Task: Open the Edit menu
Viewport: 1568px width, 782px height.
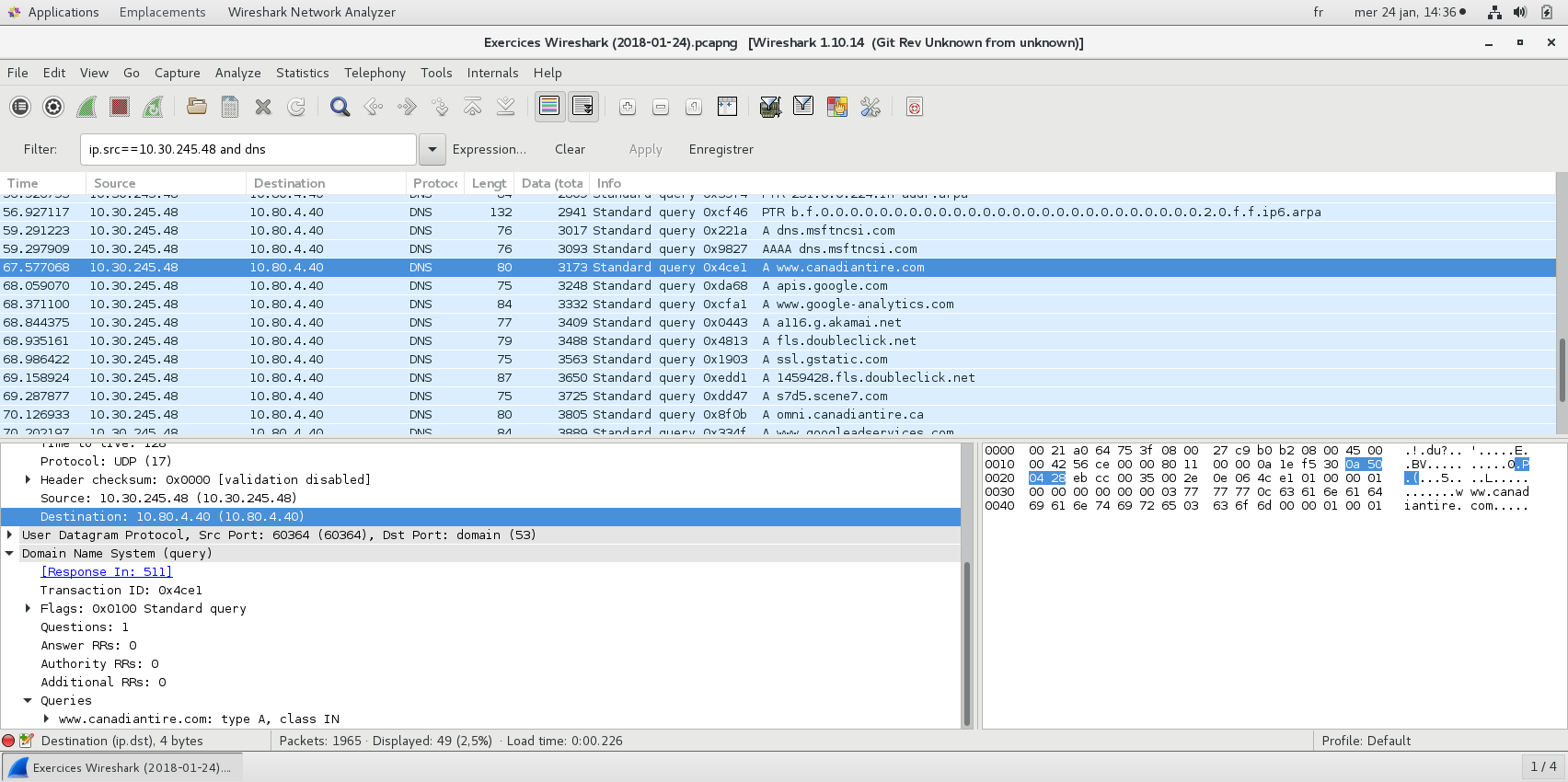Action: click(54, 73)
